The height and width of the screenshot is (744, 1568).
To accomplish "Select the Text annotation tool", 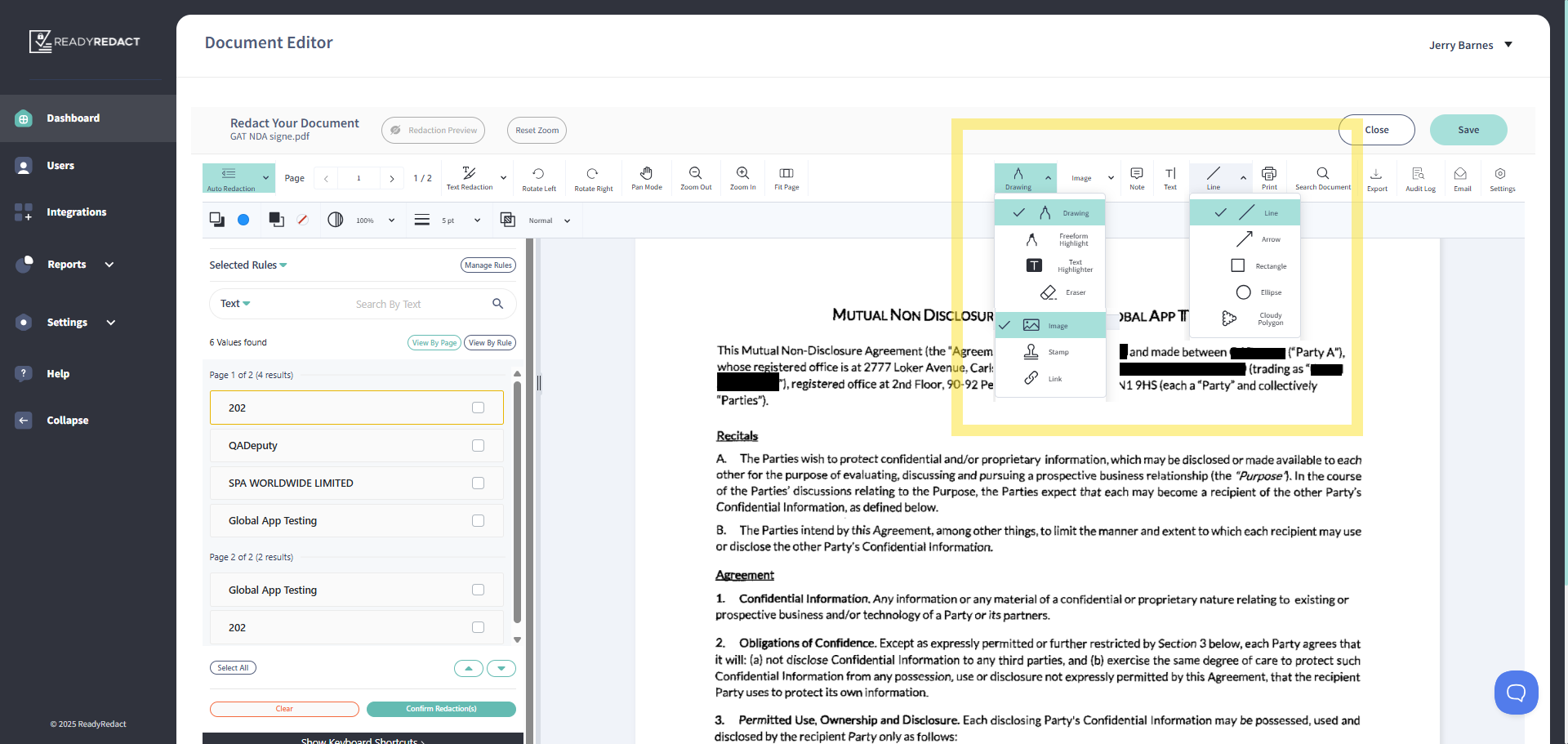I will pos(1170,178).
